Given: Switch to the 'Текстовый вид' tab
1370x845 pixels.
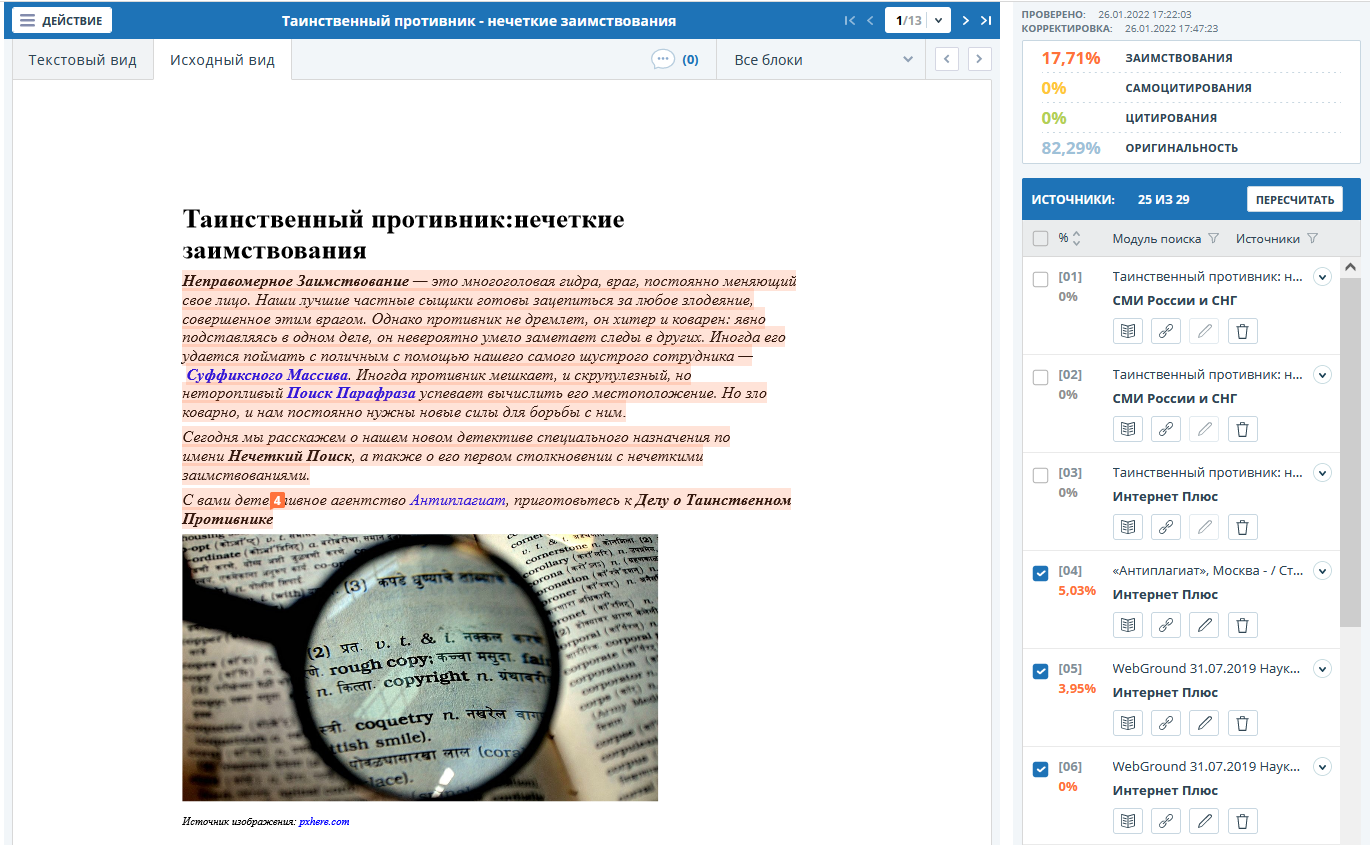Looking at the screenshot, I should click(82, 60).
